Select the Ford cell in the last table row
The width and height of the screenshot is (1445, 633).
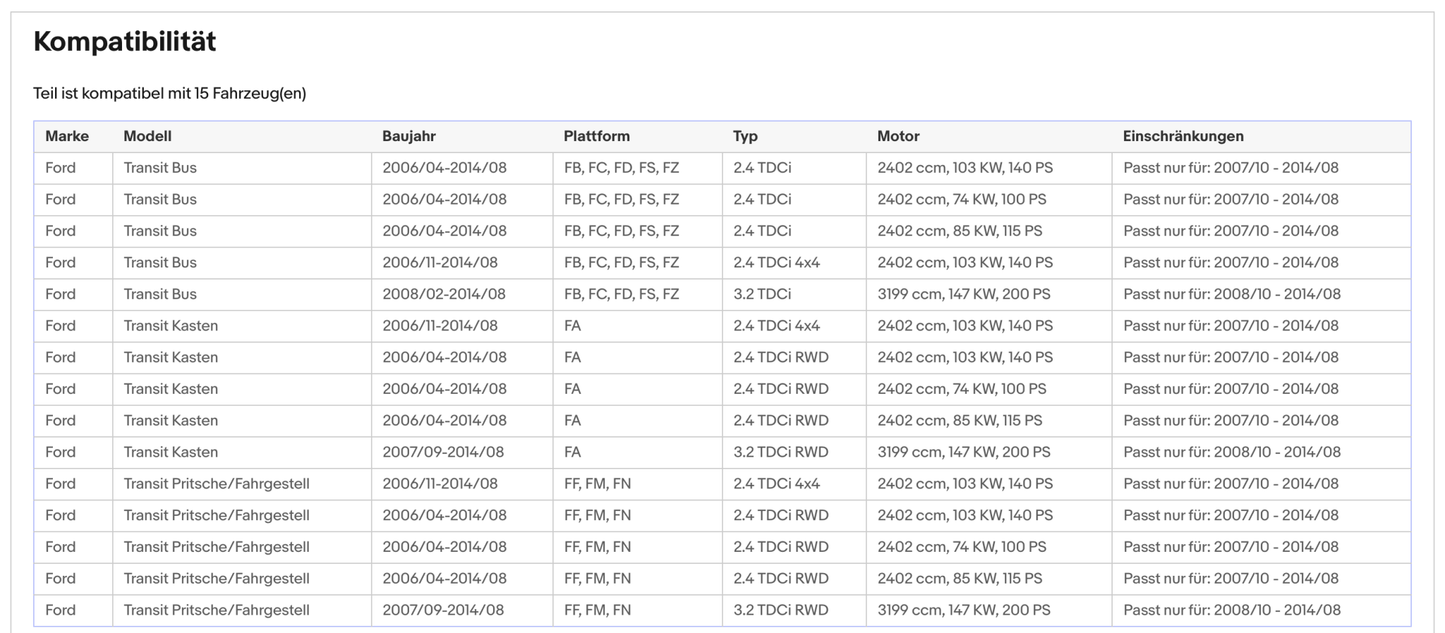coord(60,610)
